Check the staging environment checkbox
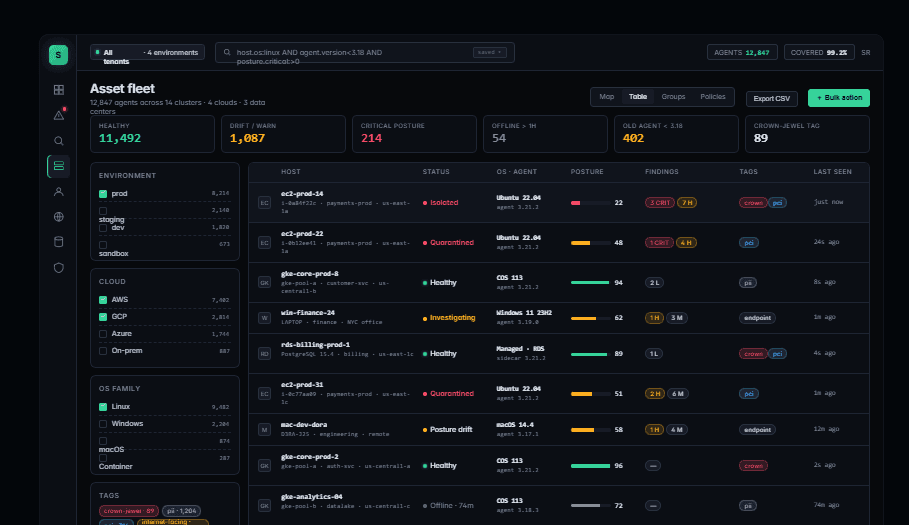 click(103, 211)
